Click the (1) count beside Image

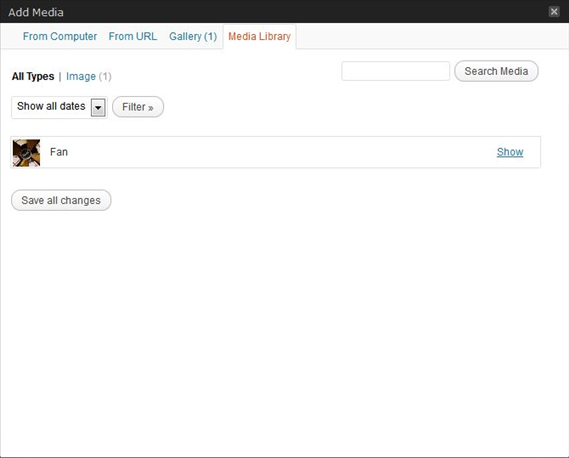pyautogui.click(x=105, y=76)
